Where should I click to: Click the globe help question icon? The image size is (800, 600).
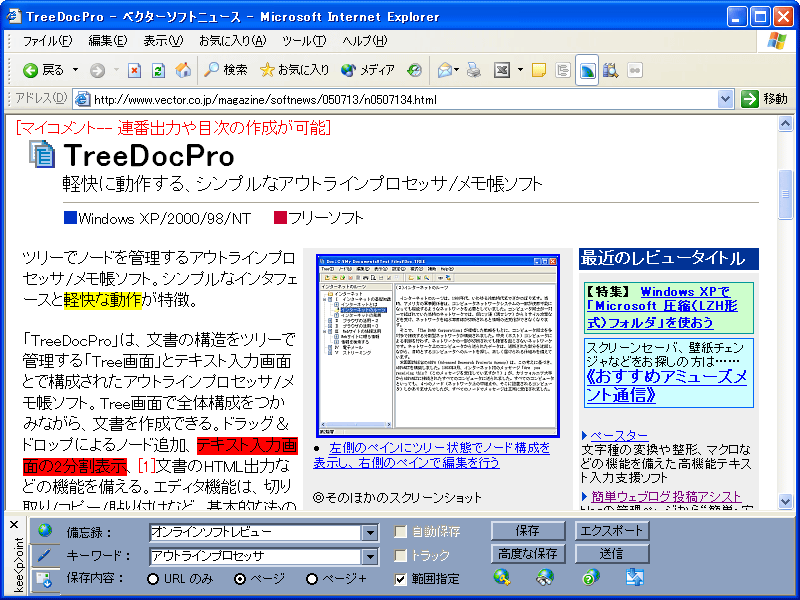pyautogui.click(x=590, y=577)
